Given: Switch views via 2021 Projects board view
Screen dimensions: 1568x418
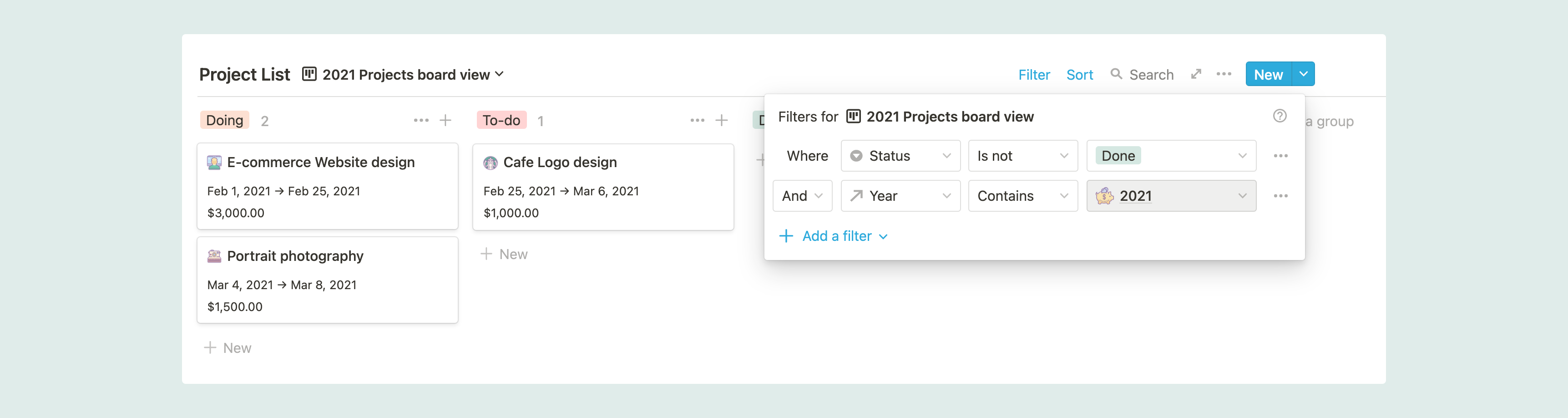Looking at the screenshot, I should tap(406, 74).
